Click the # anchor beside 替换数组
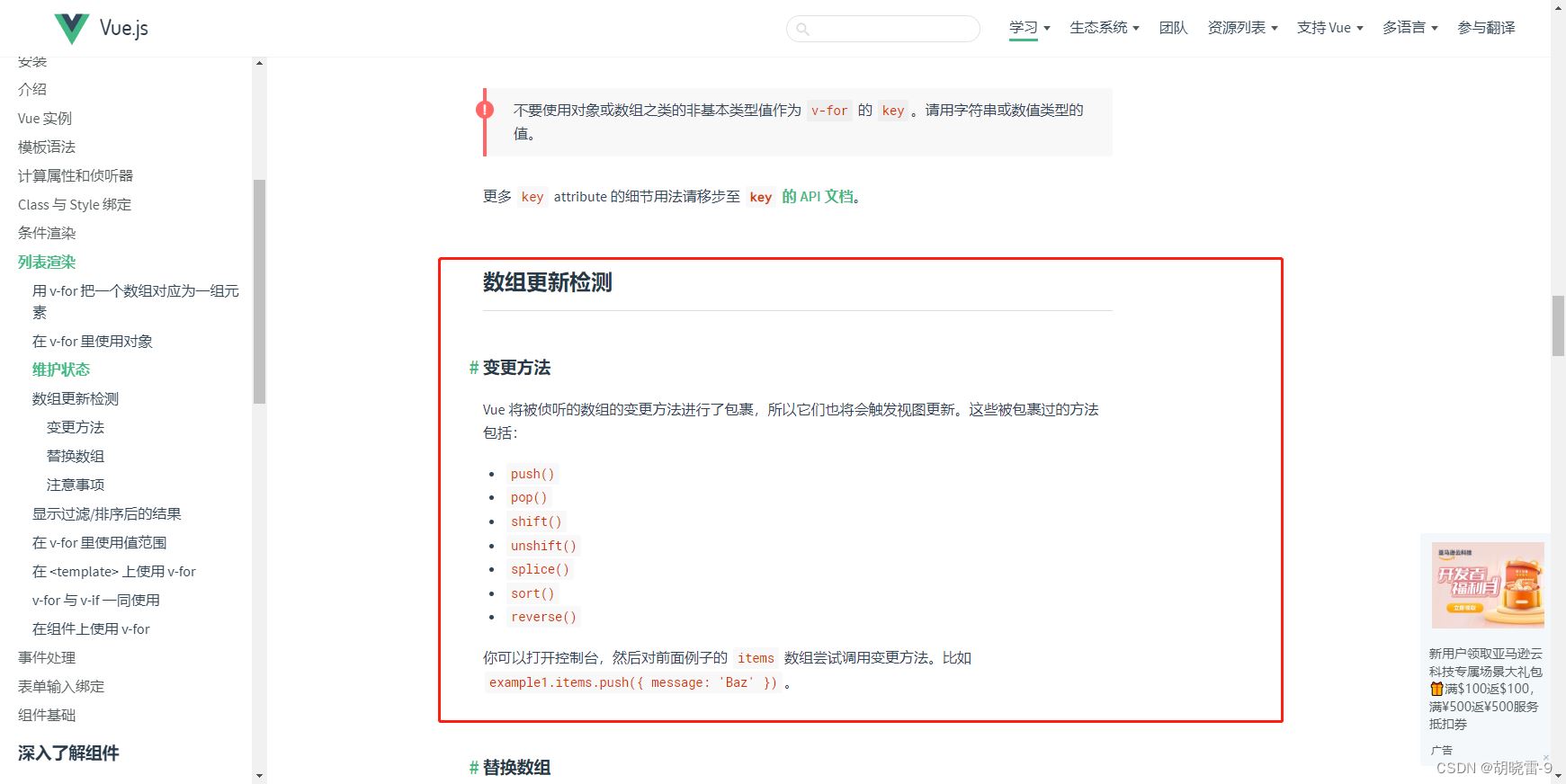Viewport: 1566px width, 784px height. pos(473,768)
